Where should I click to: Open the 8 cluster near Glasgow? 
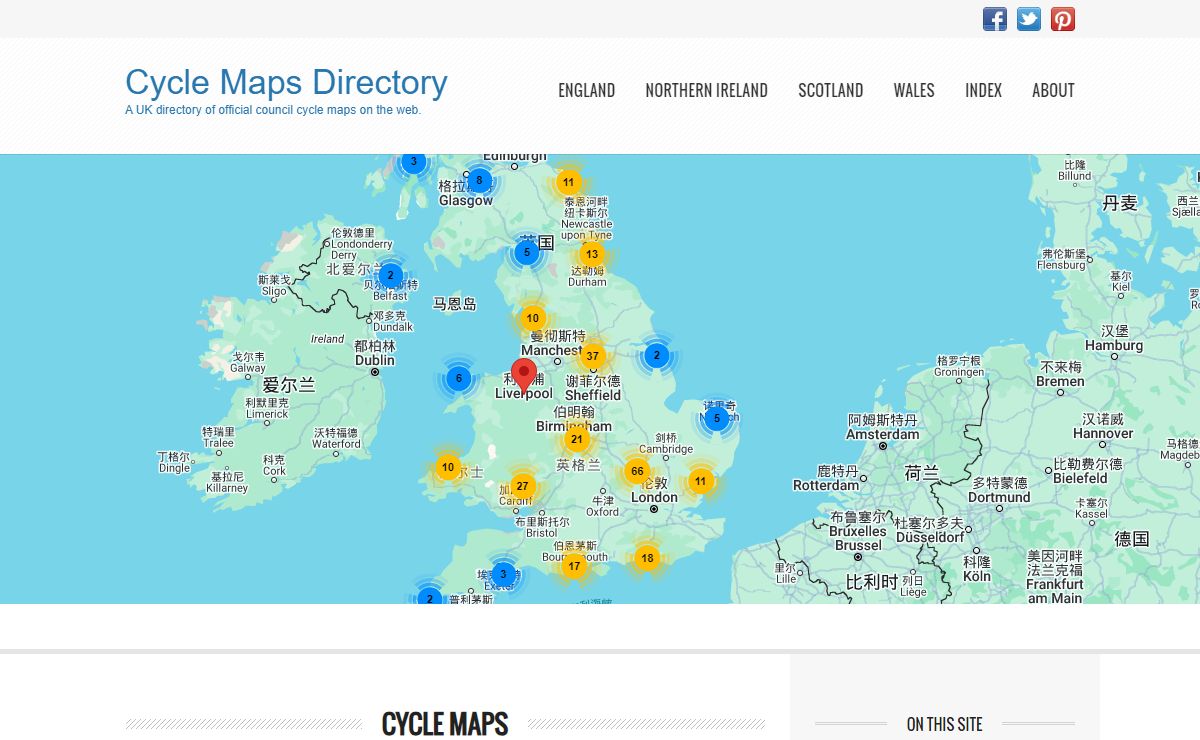pos(479,181)
